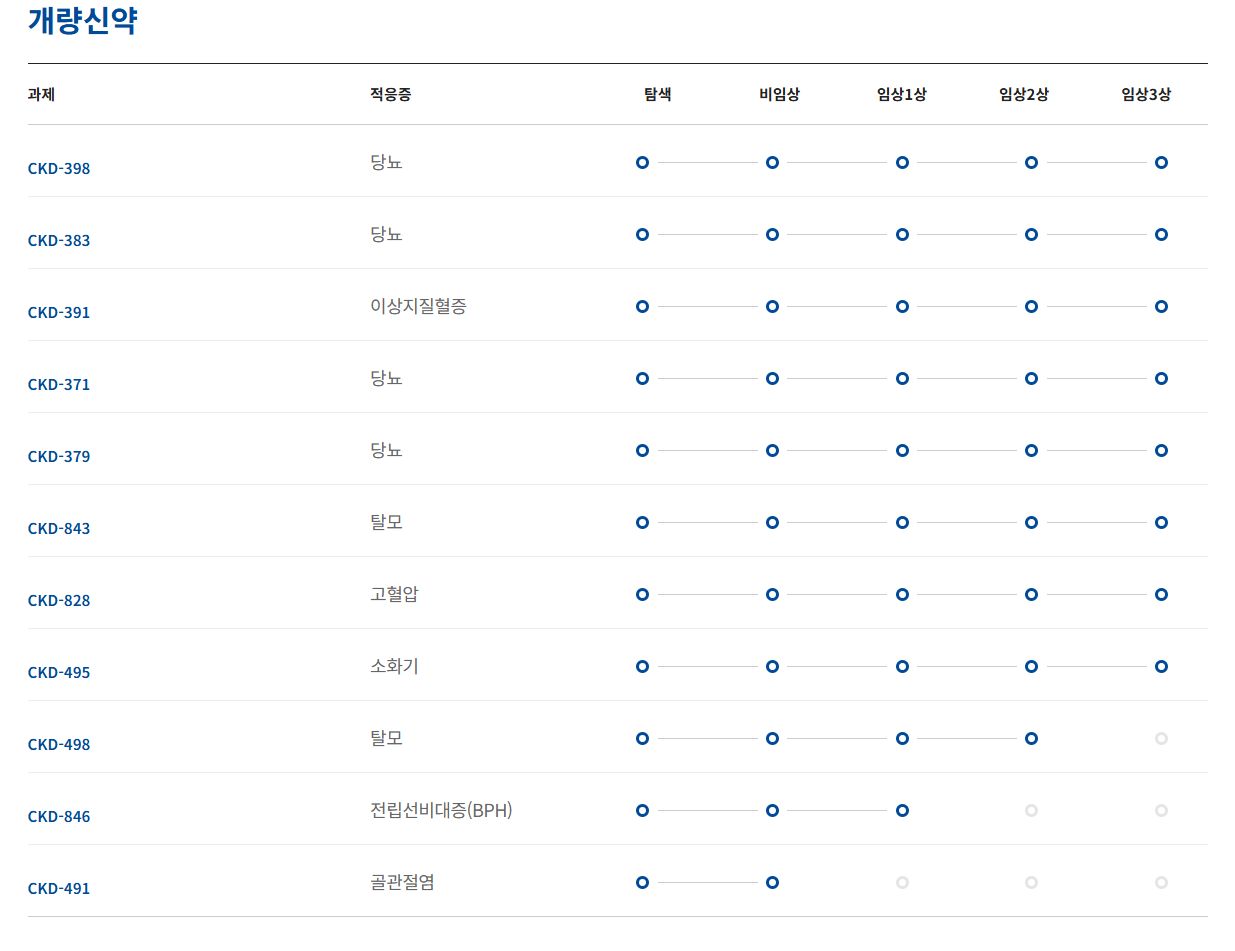Click CKD-379 비임상 stage marker
Viewport: 1235px width, 951px height.
tap(772, 450)
